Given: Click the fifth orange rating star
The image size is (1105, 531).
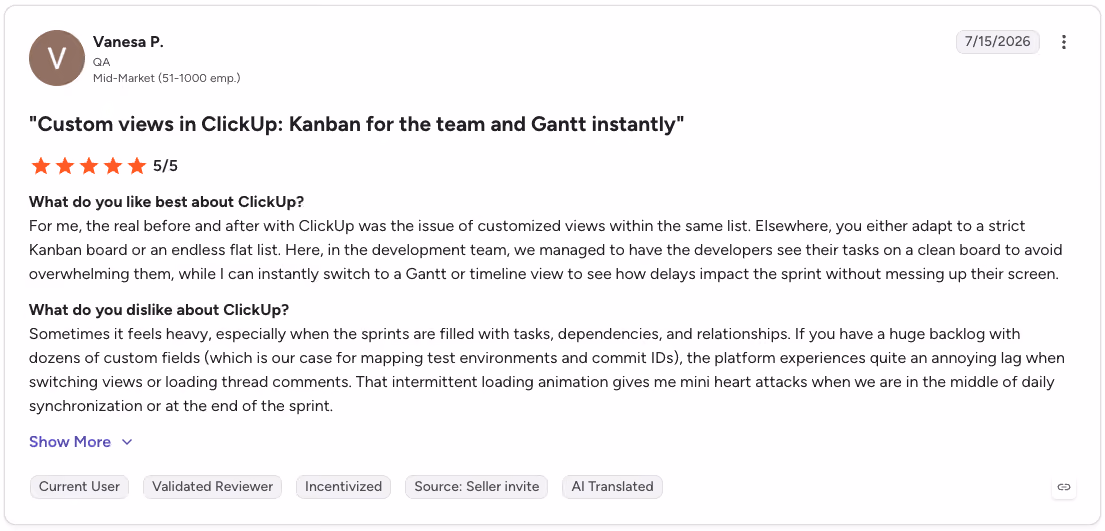Looking at the screenshot, I should (137, 166).
